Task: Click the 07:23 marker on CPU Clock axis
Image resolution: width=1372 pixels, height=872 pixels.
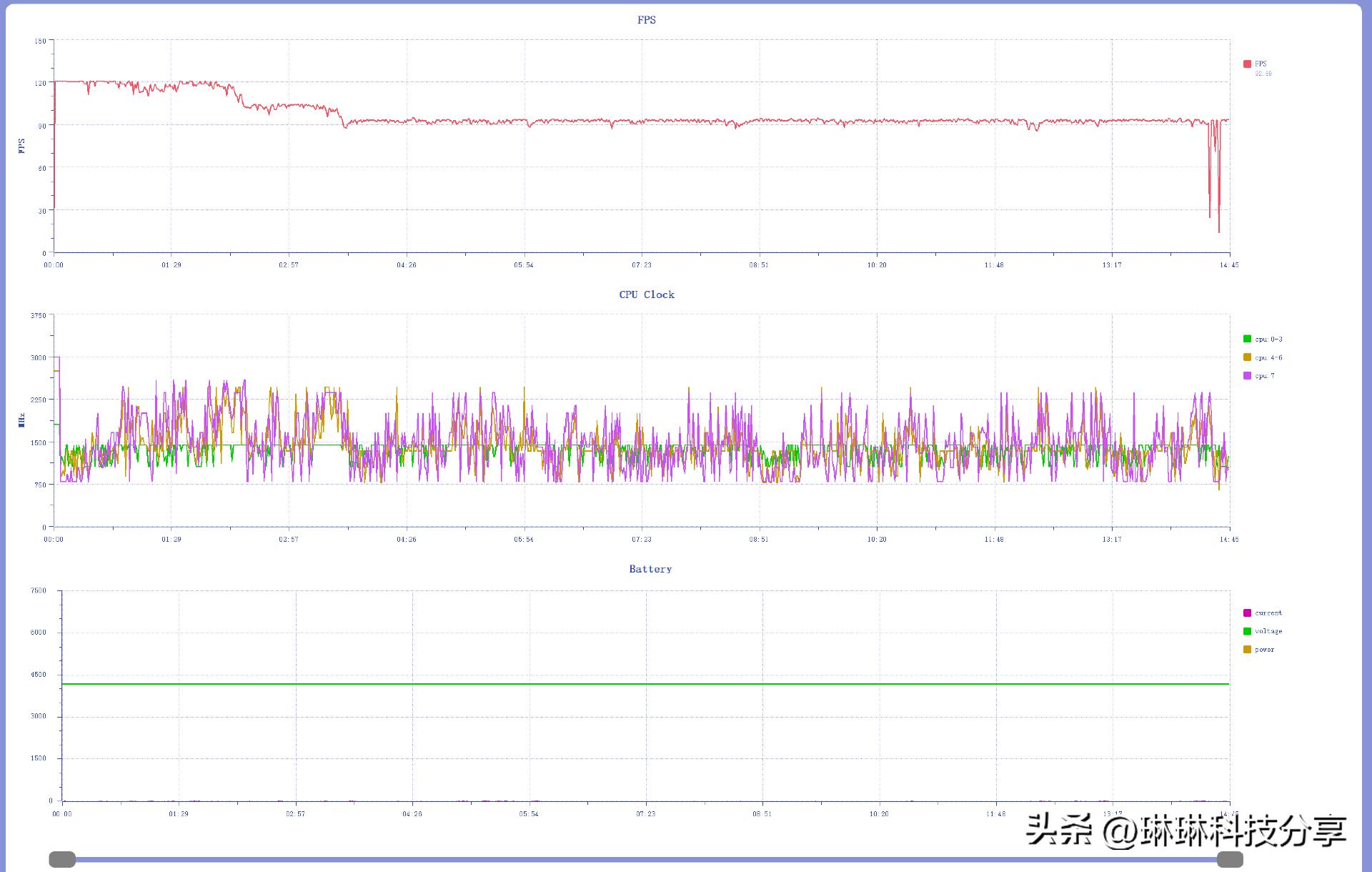Action: point(641,540)
